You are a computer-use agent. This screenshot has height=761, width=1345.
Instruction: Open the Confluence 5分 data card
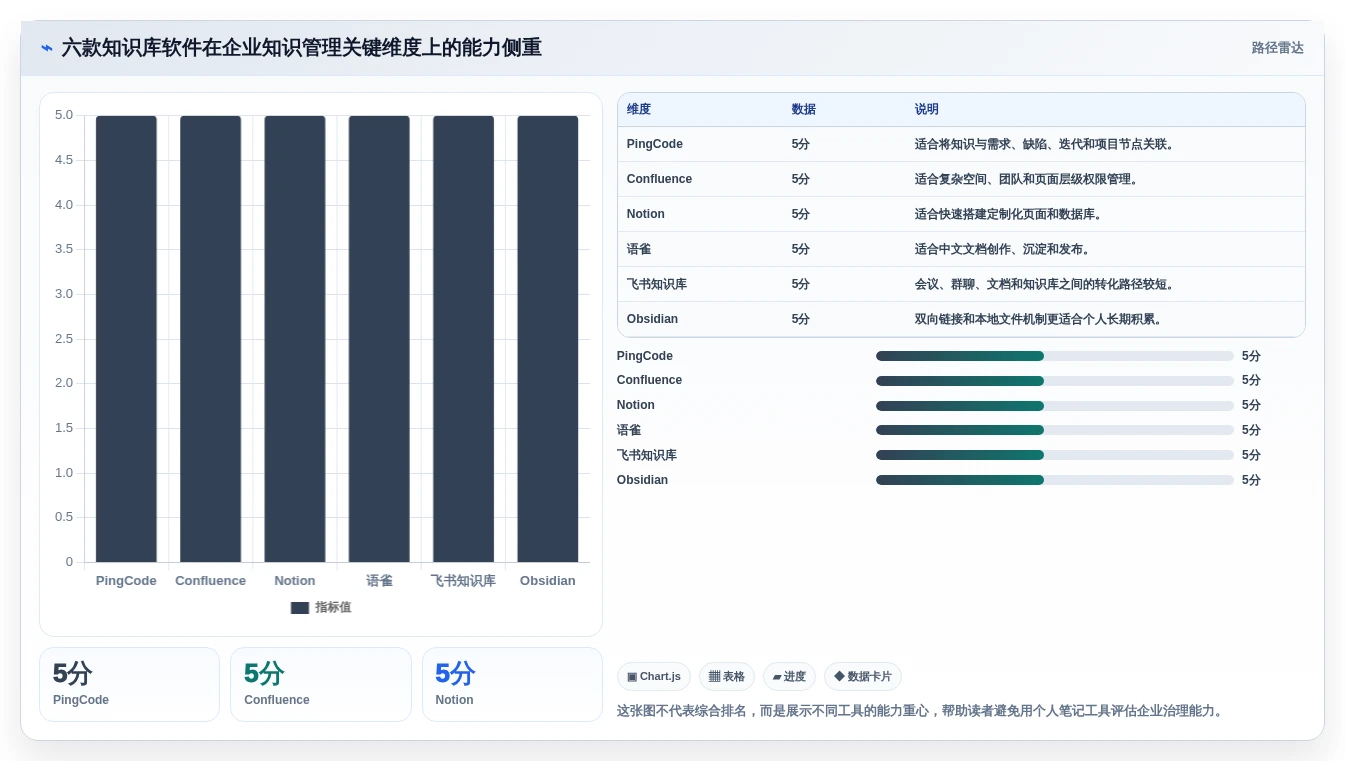point(321,684)
